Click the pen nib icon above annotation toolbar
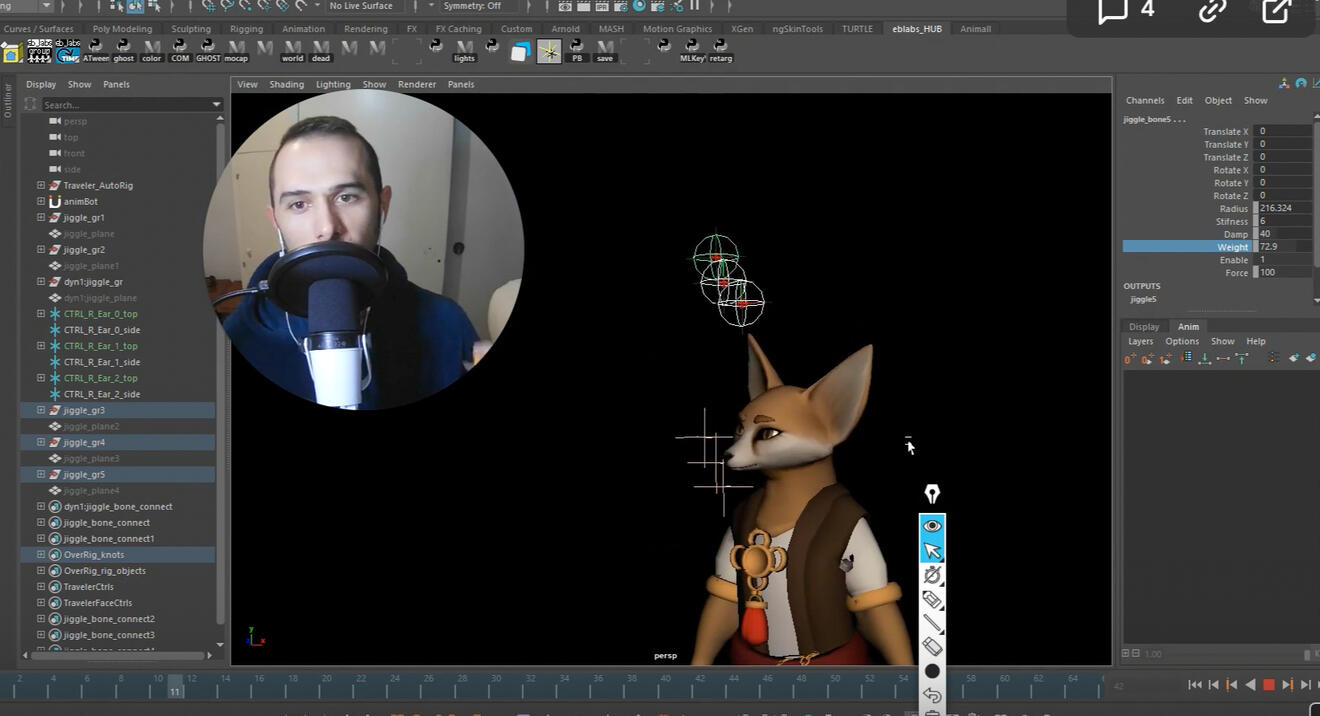This screenshot has height=716, width=1320. pyautogui.click(x=932, y=494)
